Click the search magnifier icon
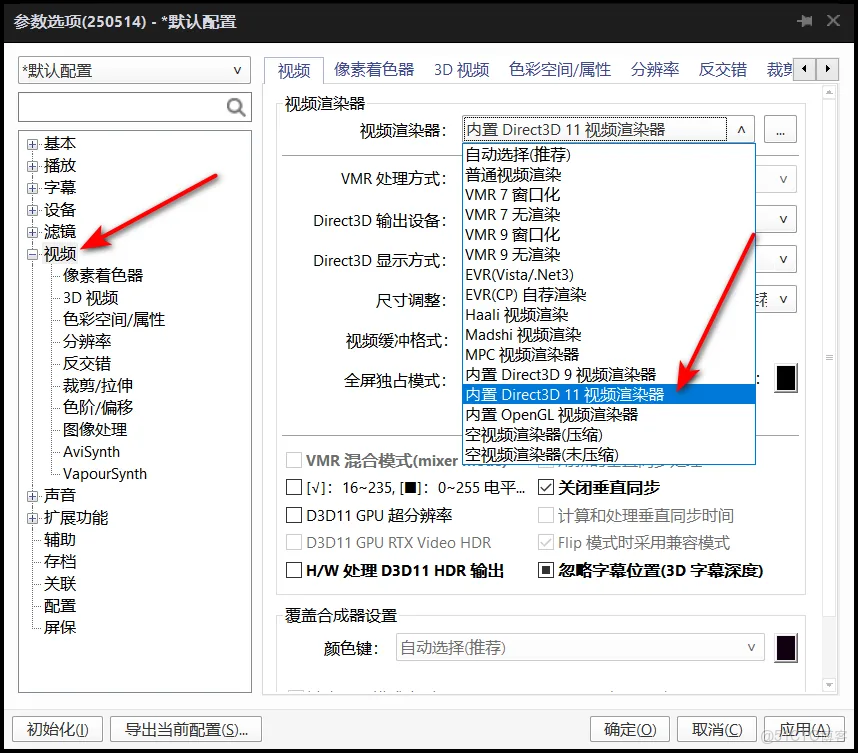The image size is (858, 753). [235, 106]
